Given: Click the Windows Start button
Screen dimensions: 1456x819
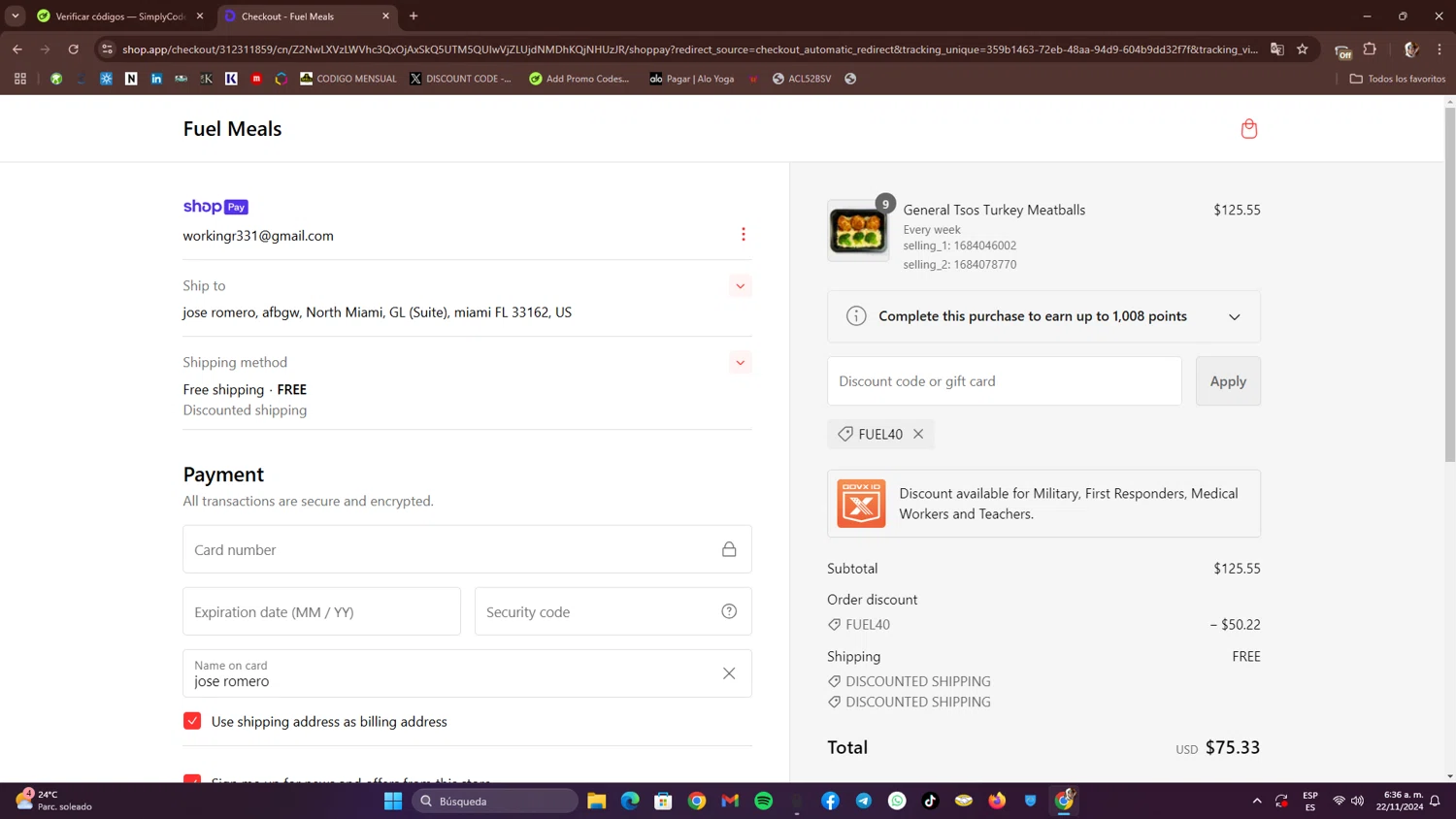Looking at the screenshot, I should tap(392, 801).
